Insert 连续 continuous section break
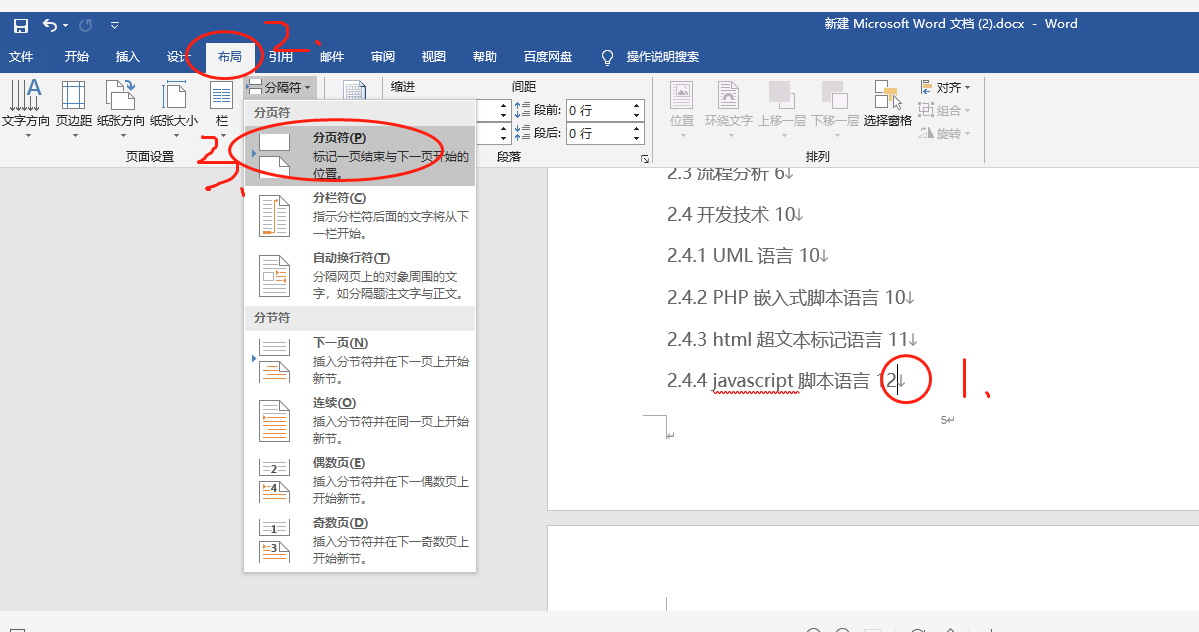Screen dimensions: 1199x632 pyautogui.click(x=360, y=420)
